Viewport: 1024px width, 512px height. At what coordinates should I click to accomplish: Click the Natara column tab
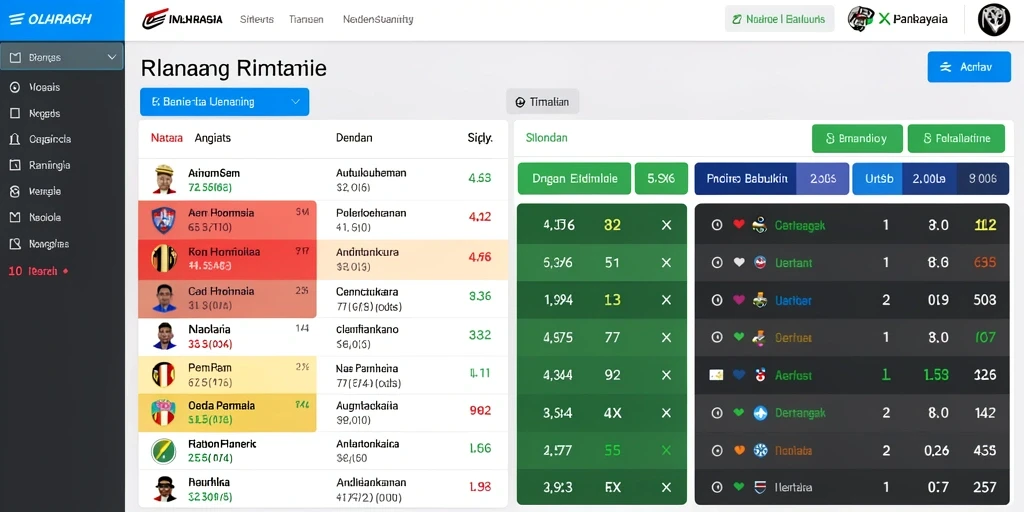[x=167, y=138]
